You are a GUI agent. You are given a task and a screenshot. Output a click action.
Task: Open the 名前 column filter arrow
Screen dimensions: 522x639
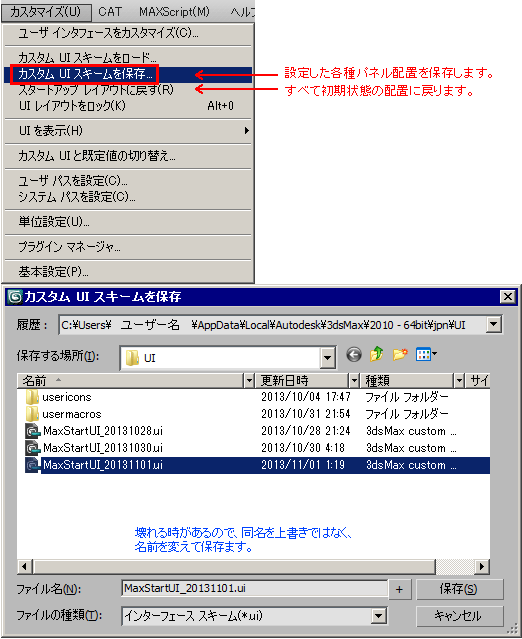(249, 381)
